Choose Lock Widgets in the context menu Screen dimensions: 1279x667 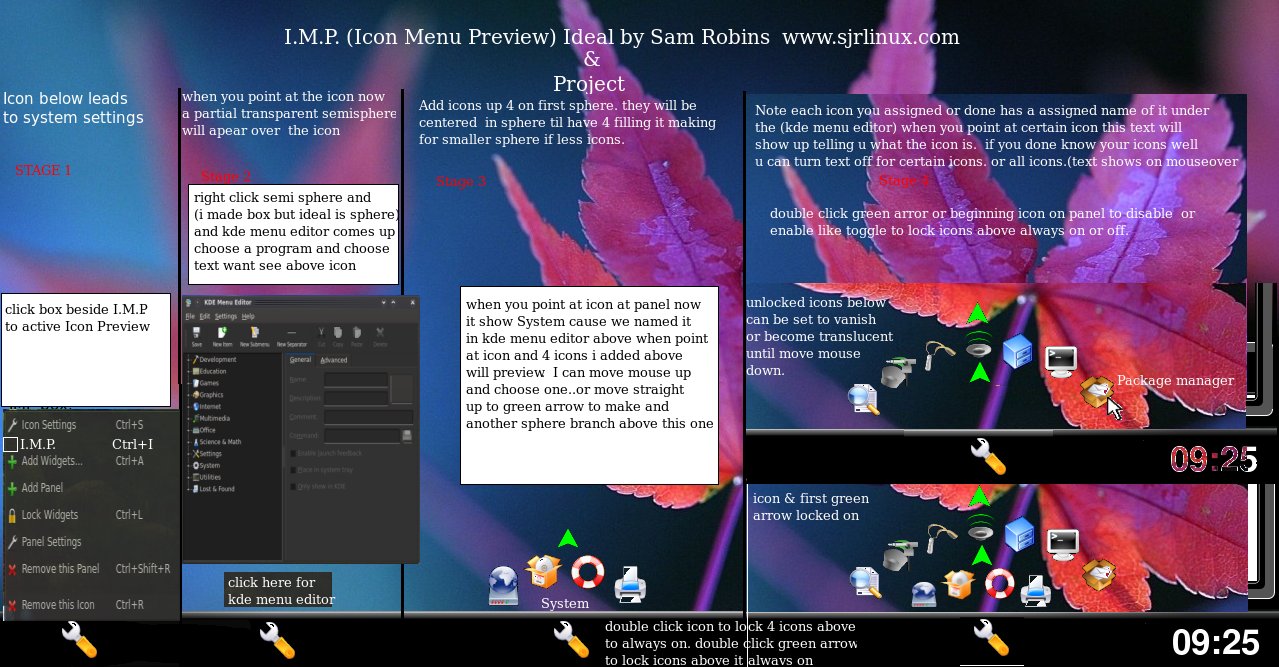click(x=90, y=515)
